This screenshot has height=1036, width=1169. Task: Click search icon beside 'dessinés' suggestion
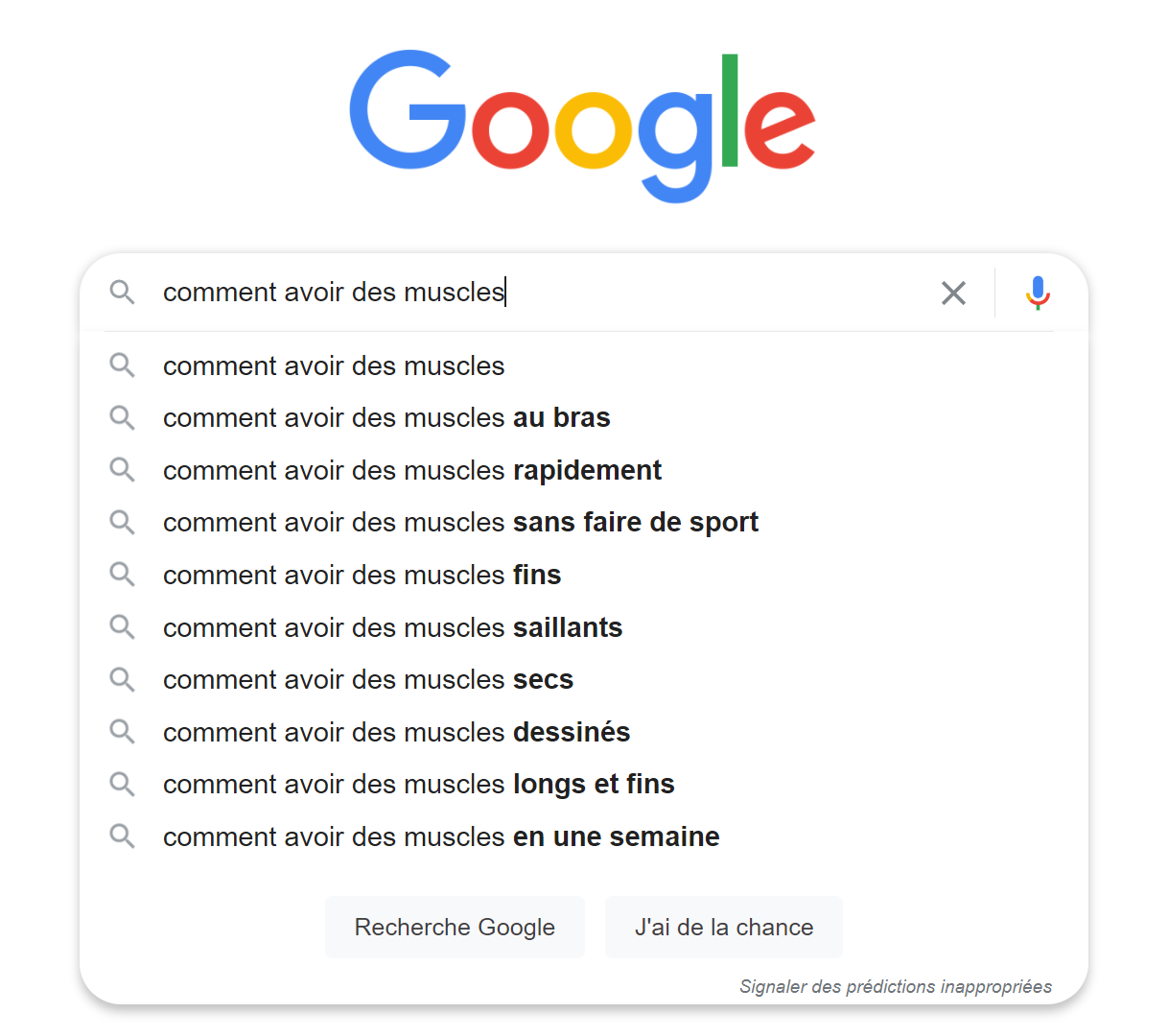point(122,732)
